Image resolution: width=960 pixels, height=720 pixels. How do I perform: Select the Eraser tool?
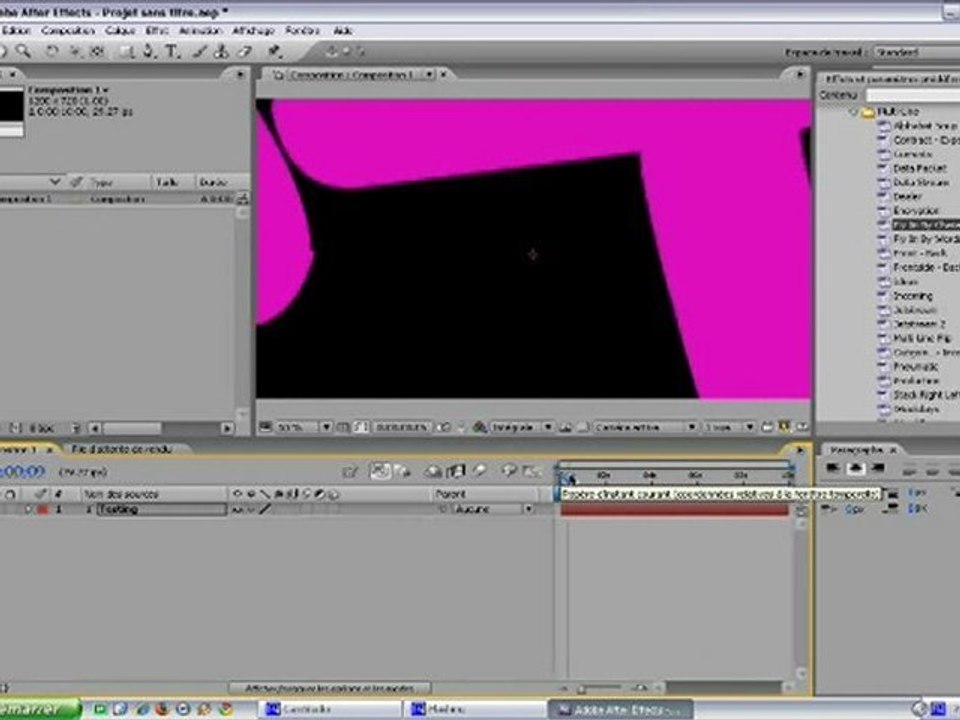pos(245,51)
